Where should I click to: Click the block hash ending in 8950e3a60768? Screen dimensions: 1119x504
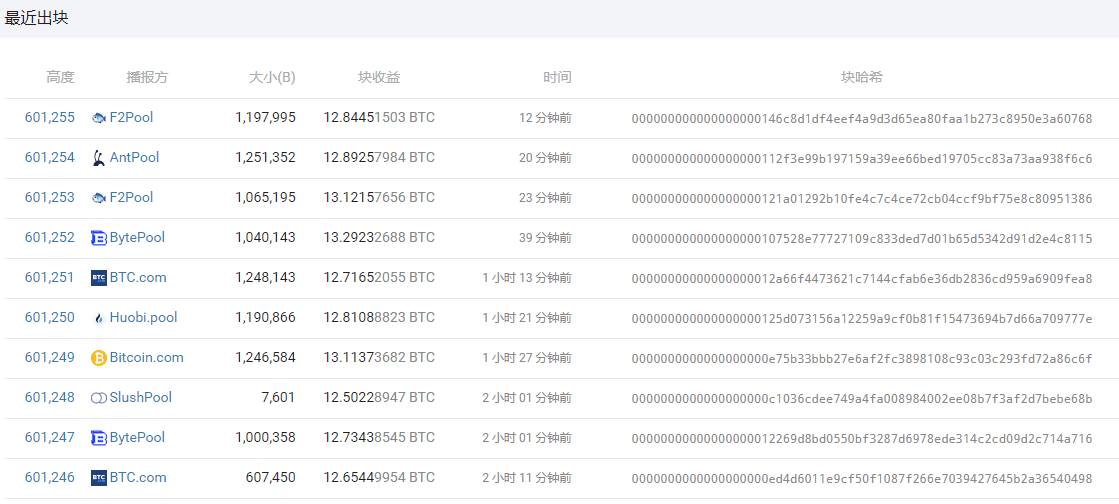pyautogui.click(x=861, y=119)
